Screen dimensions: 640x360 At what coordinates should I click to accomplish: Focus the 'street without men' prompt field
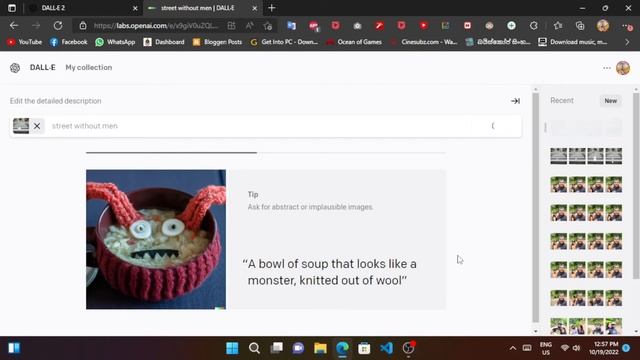tap(261, 126)
